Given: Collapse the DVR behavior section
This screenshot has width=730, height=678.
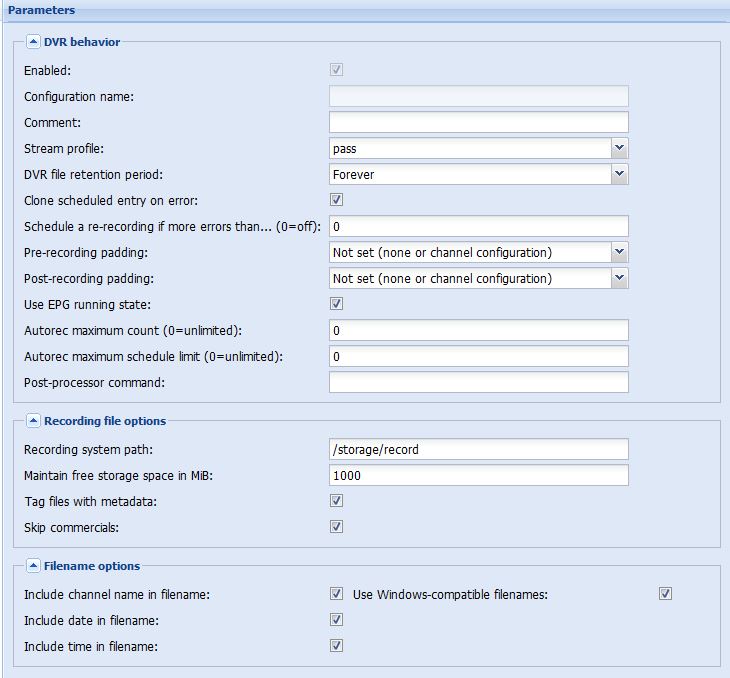Looking at the screenshot, I should (x=33, y=42).
